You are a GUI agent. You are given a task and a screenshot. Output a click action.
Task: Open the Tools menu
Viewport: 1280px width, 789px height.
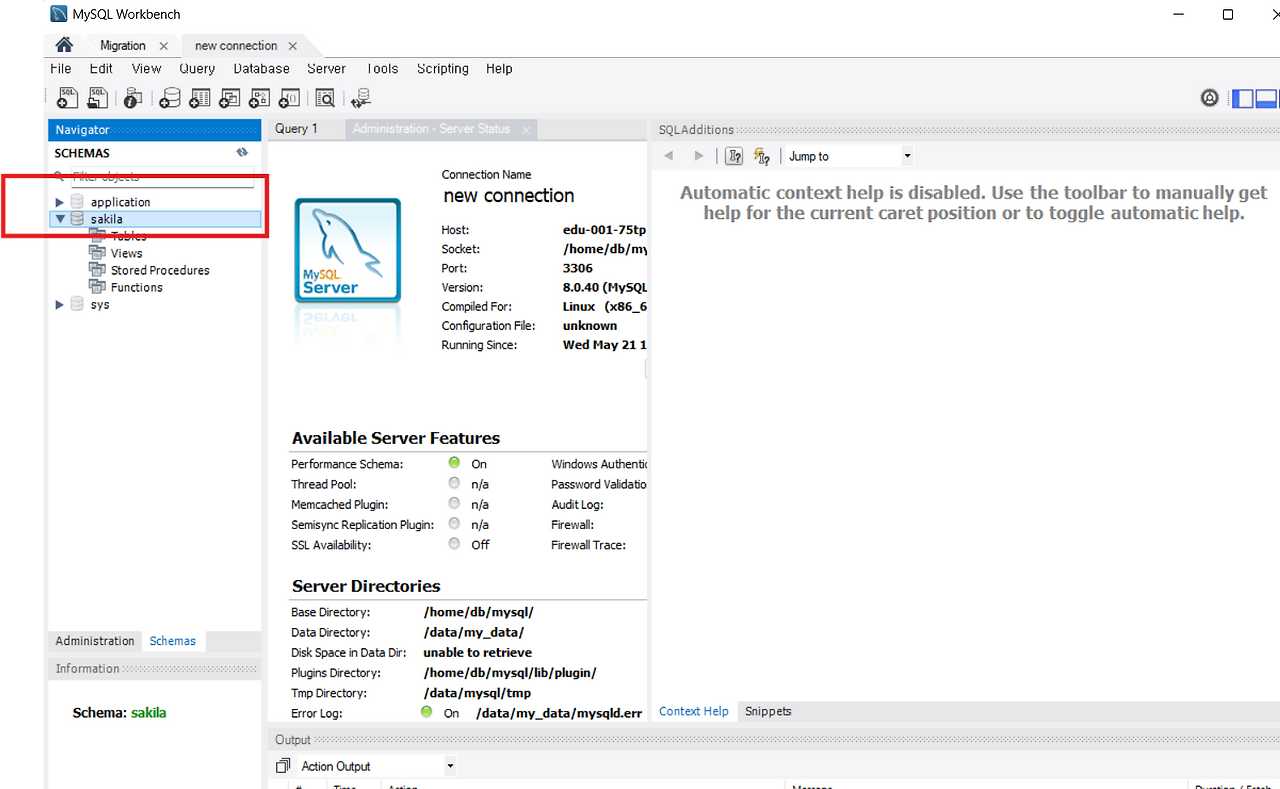pyautogui.click(x=382, y=69)
